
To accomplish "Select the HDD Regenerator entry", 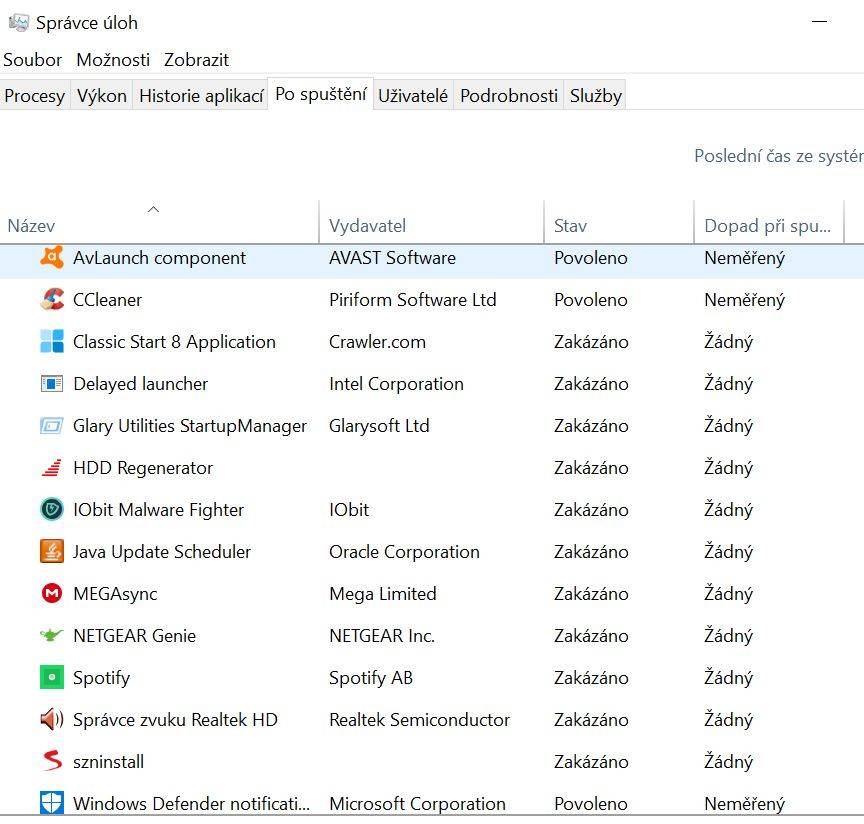I will (x=143, y=467).
